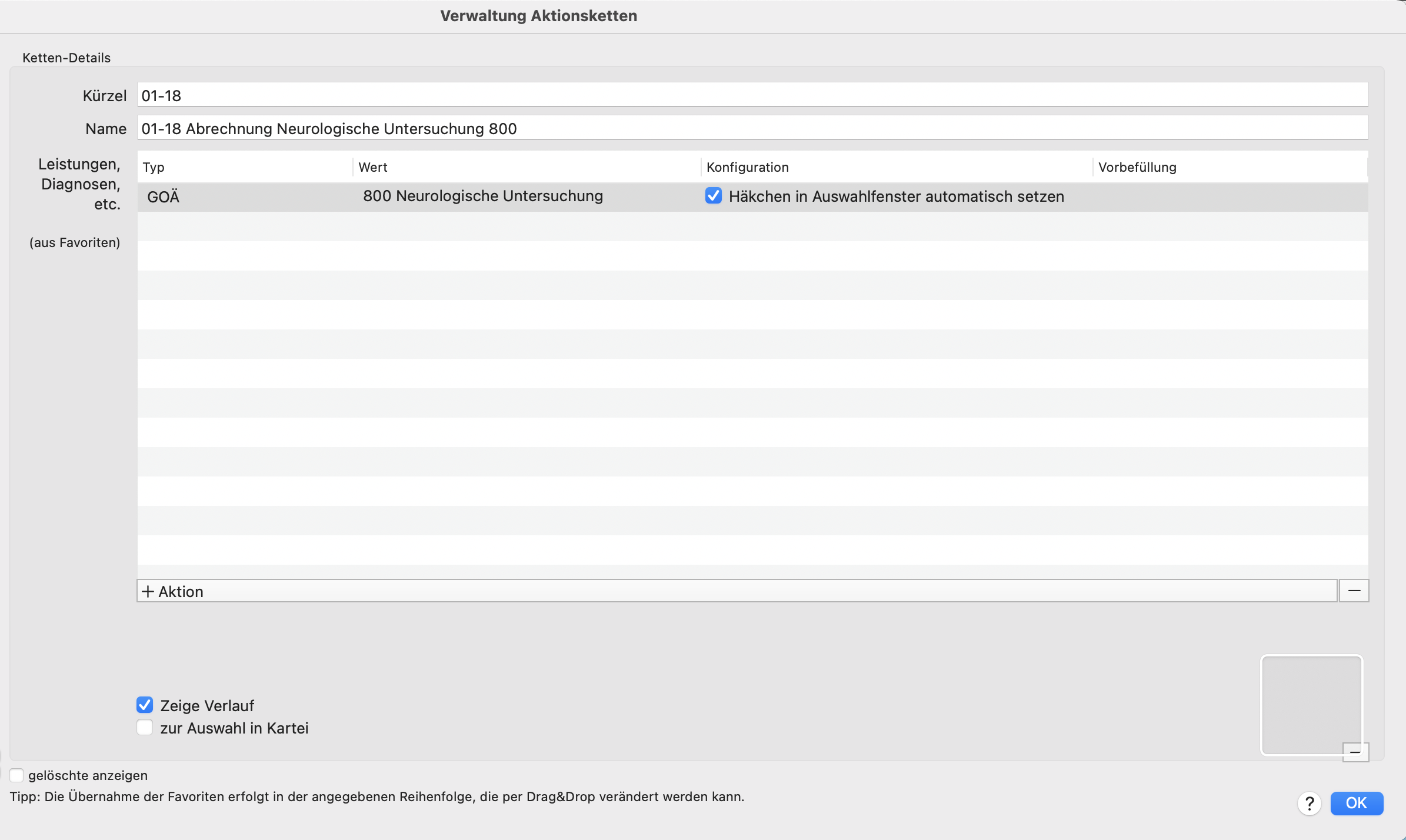The width and height of the screenshot is (1406, 840).
Task: Disable the Zeige Verlauf checkbox
Action: [145, 705]
